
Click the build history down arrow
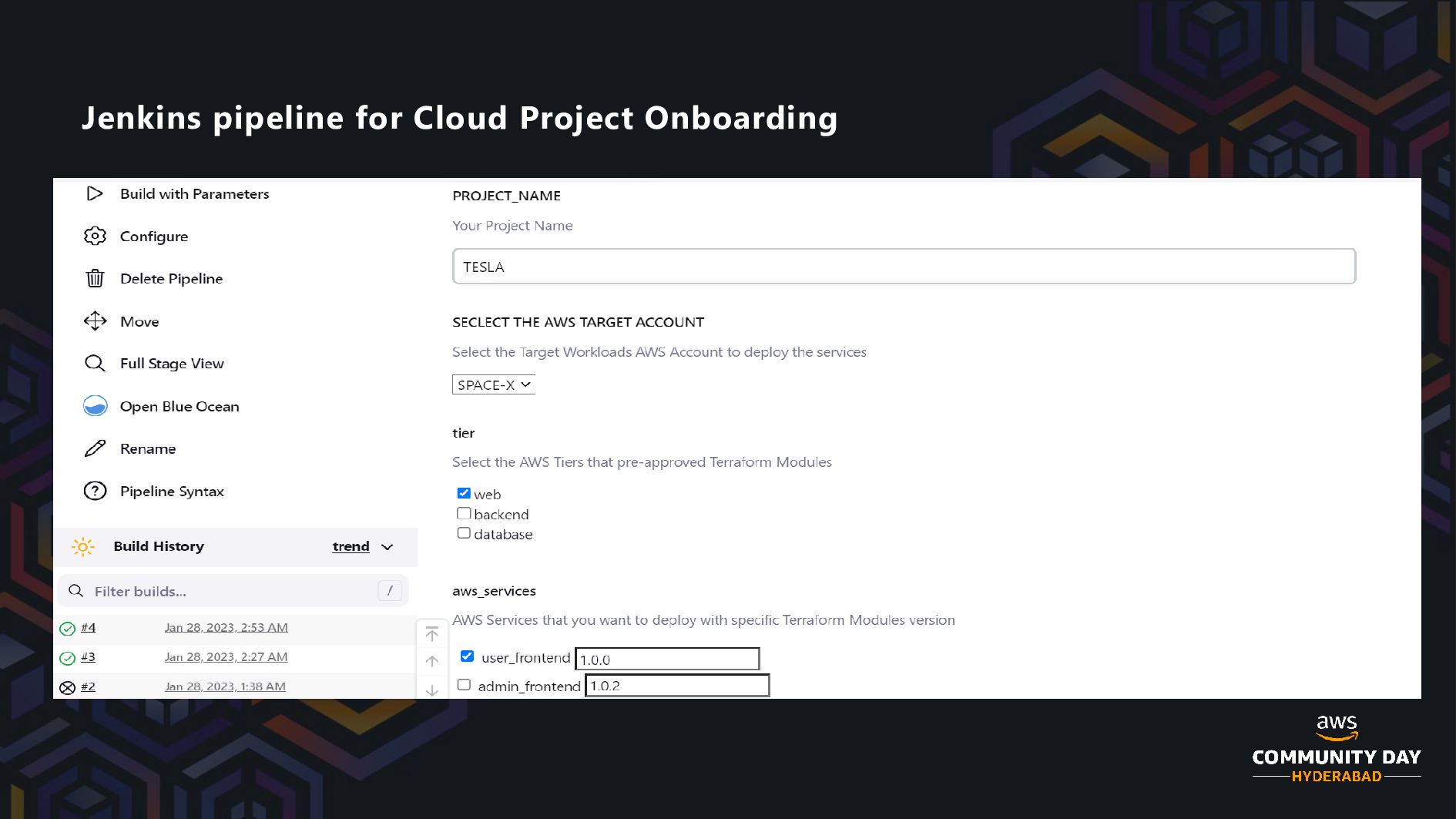point(432,690)
